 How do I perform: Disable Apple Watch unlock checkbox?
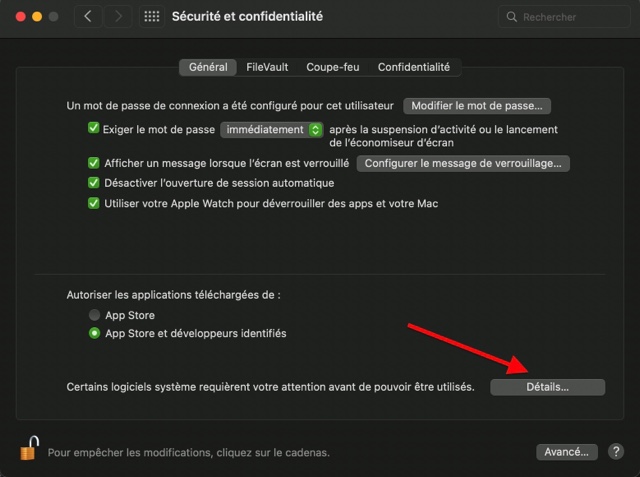(94, 203)
